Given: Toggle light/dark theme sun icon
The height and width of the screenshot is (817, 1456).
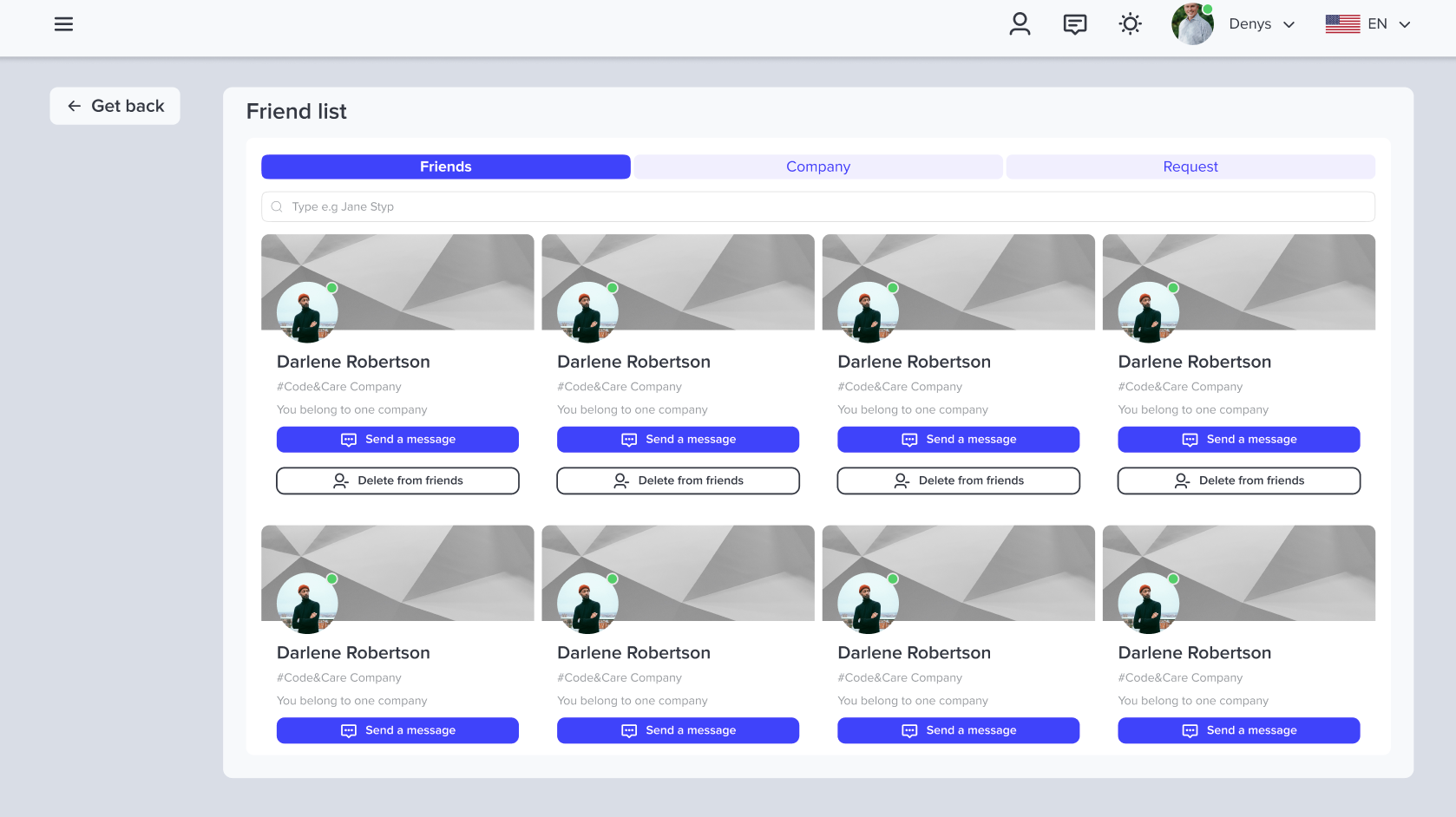Looking at the screenshot, I should (x=1130, y=24).
